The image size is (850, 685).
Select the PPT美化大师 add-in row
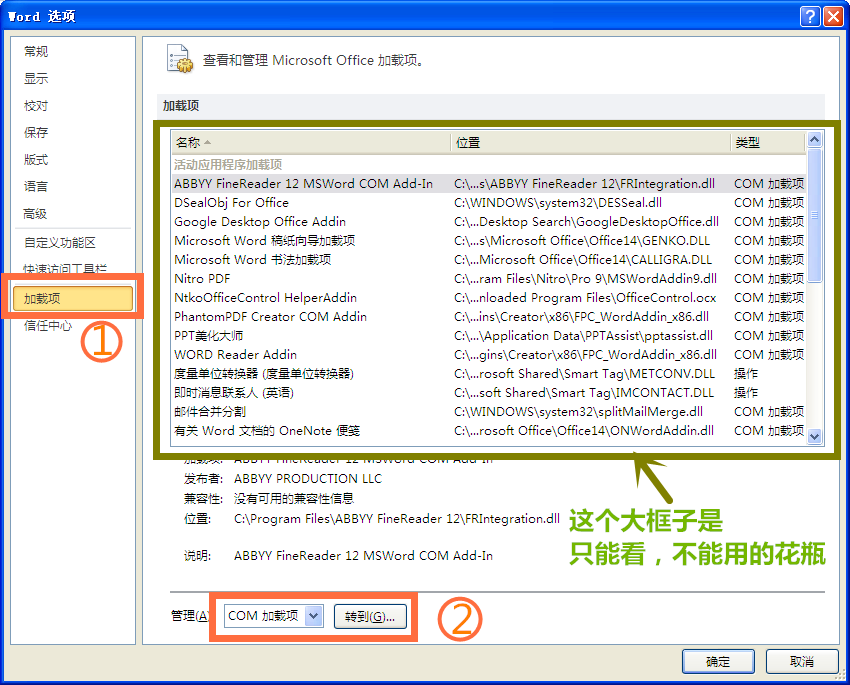coord(488,335)
